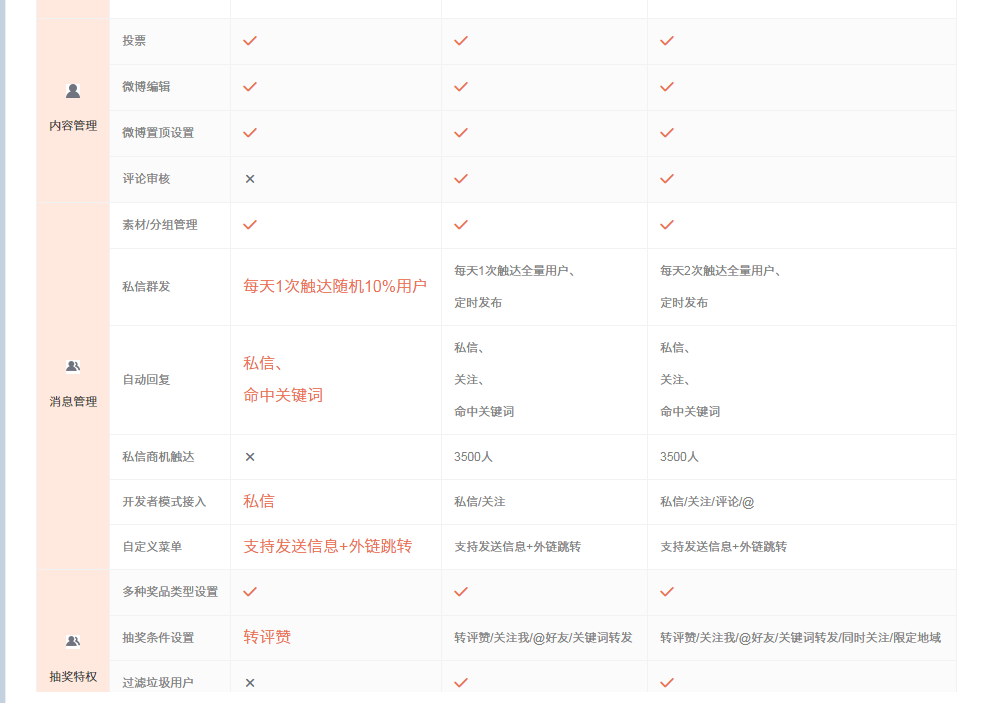Click the red 转评赞 text

tap(267, 638)
